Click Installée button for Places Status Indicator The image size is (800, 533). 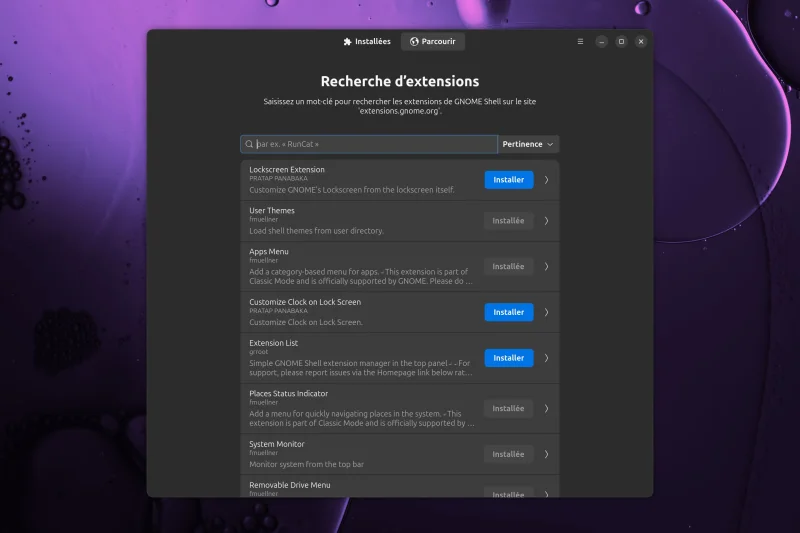click(x=508, y=409)
